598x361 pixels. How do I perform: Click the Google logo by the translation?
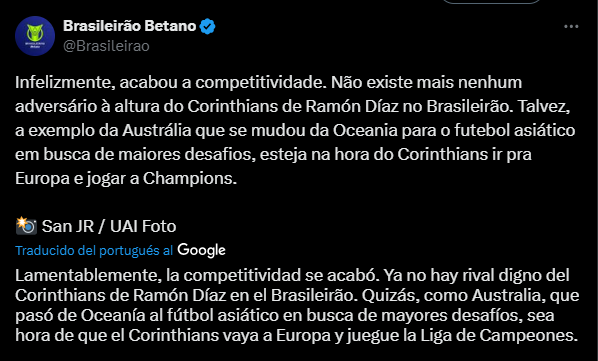[201, 250]
